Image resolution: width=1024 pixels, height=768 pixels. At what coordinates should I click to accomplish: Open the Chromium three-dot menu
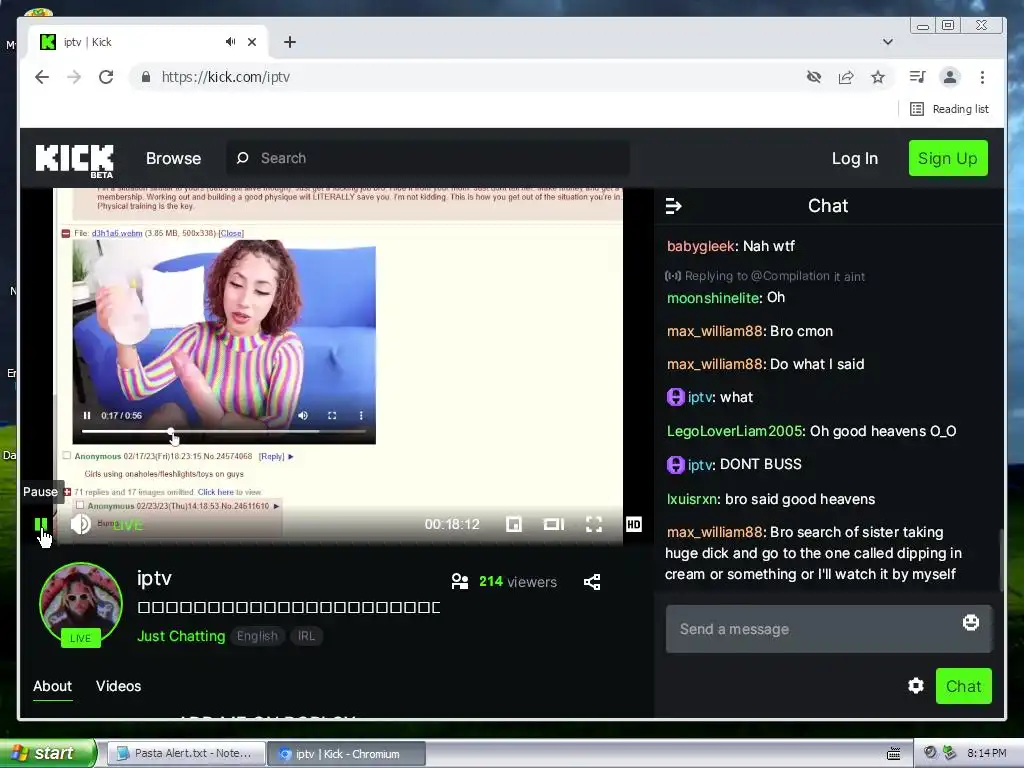982,77
